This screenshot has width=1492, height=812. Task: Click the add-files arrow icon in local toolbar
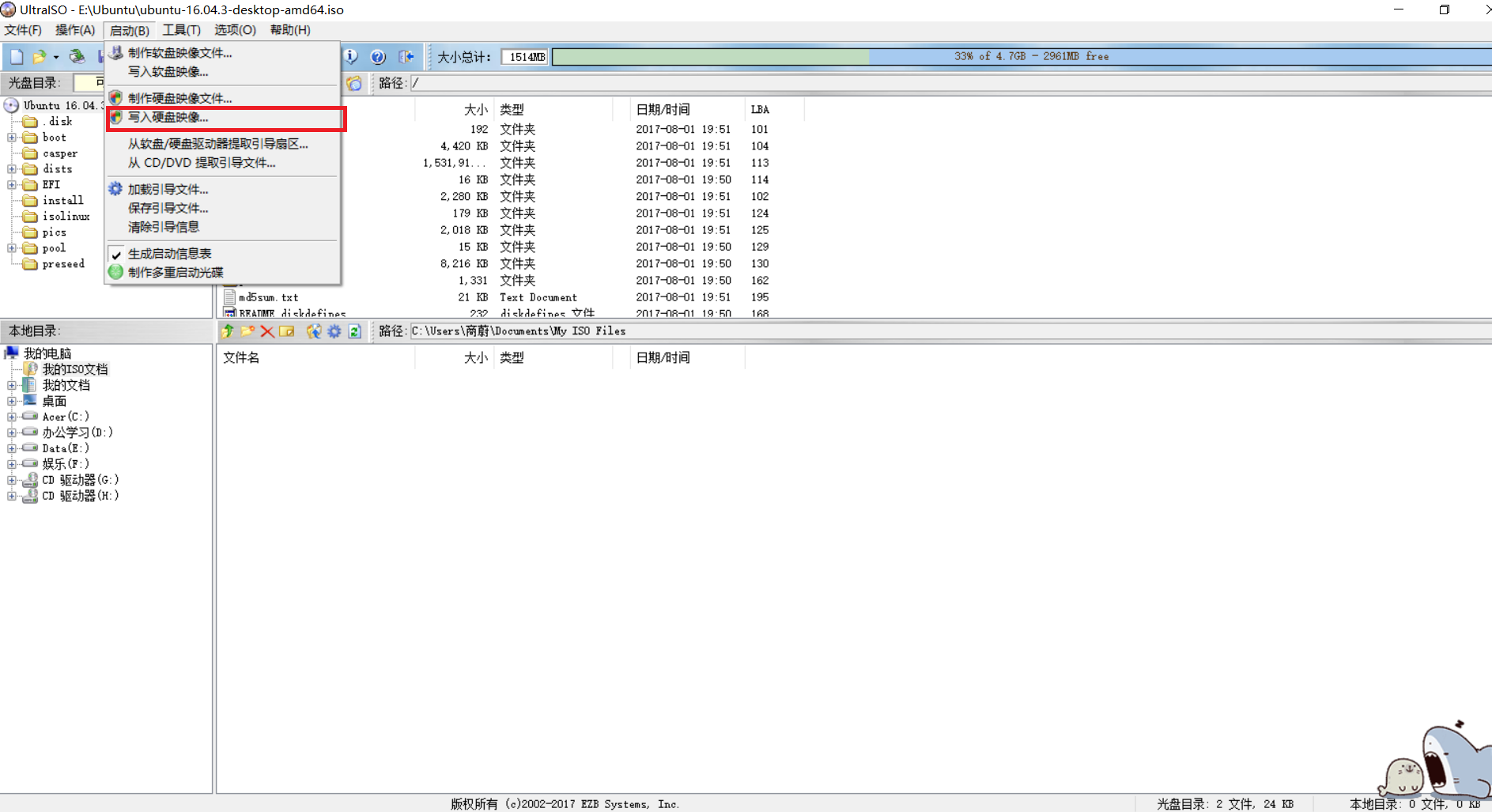click(x=314, y=331)
